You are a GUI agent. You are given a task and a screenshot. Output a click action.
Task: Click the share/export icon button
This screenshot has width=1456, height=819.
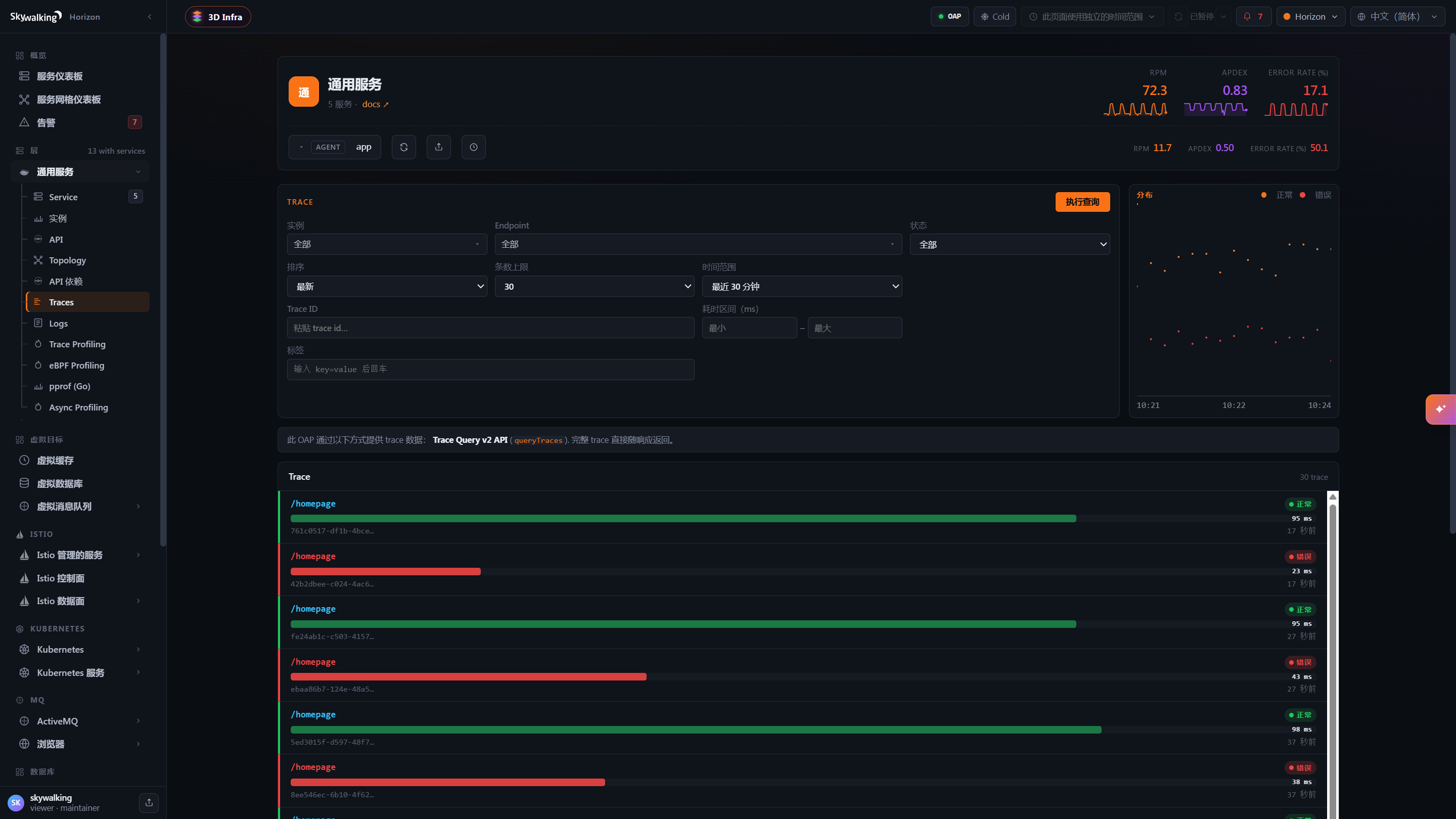[439, 147]
